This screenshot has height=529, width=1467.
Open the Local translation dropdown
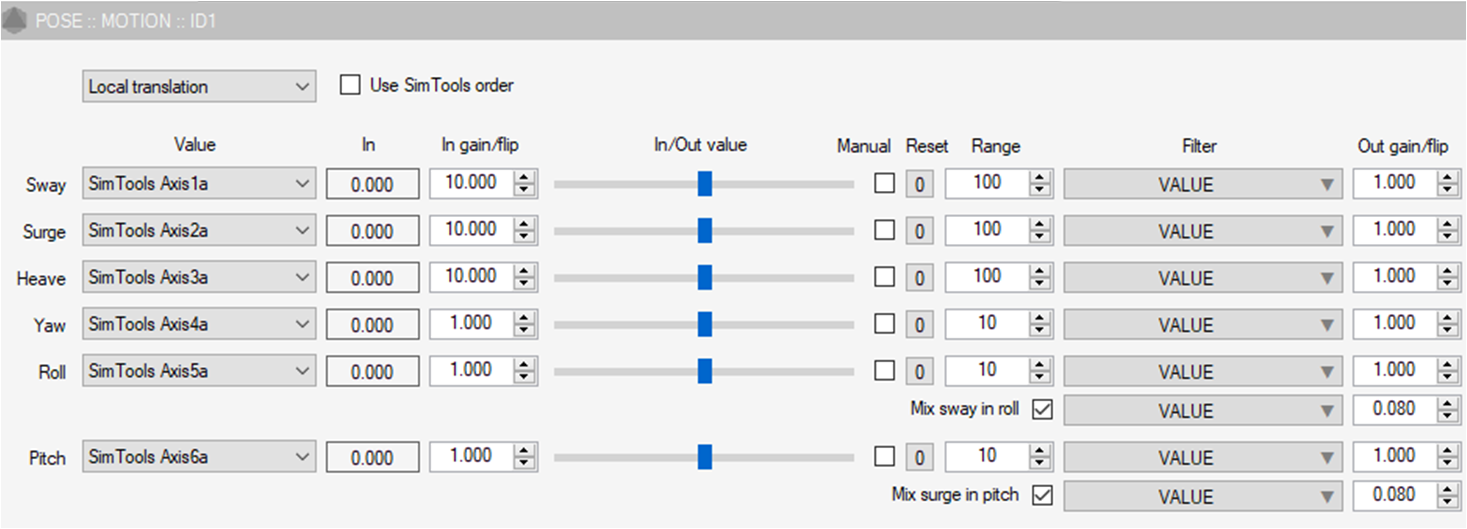coord(199,87)
